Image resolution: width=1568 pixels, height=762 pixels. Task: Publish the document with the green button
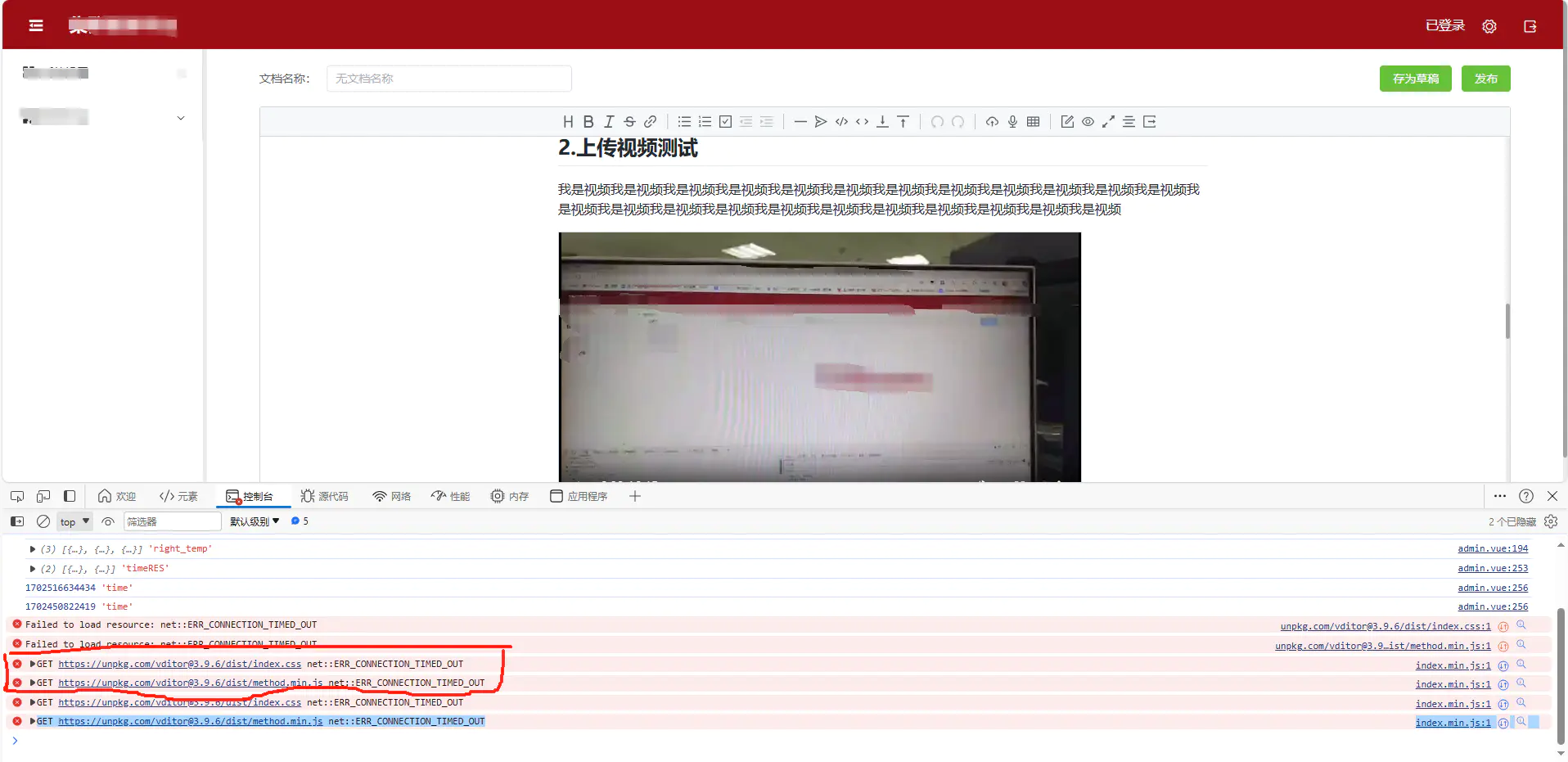[1486, 79]
